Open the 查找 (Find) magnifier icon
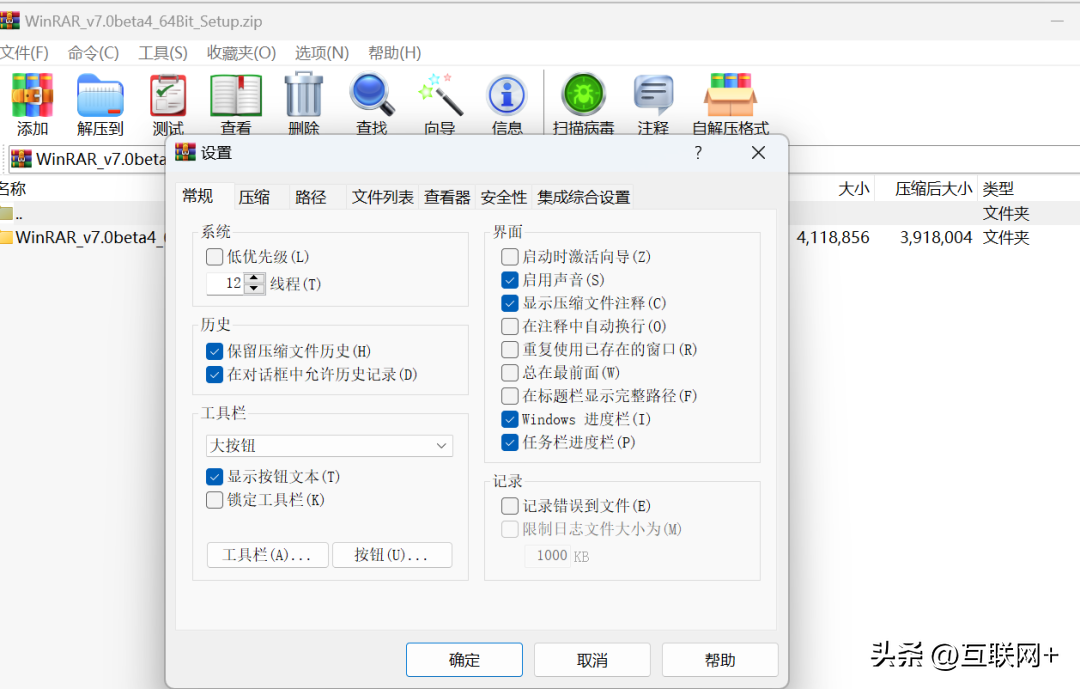Image resolution: width=1080 pixels, height=689 pixels. point(372,94)
